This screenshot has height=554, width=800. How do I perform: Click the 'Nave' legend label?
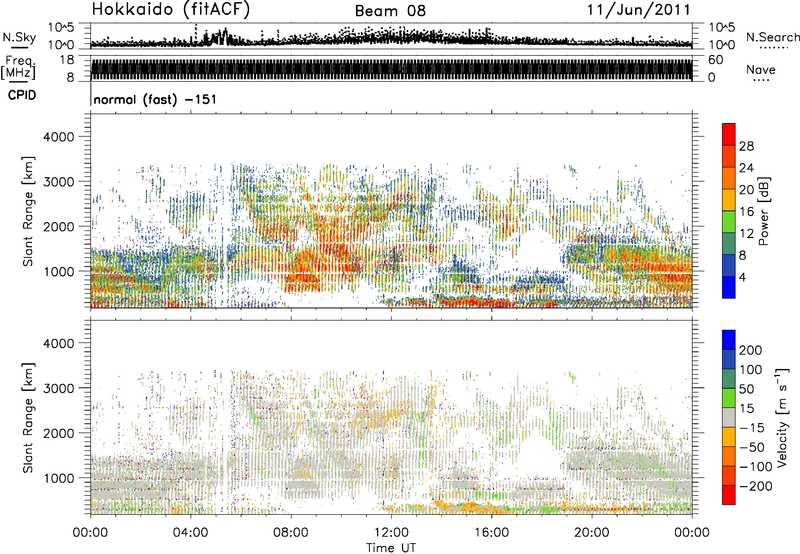pos(760,69)
